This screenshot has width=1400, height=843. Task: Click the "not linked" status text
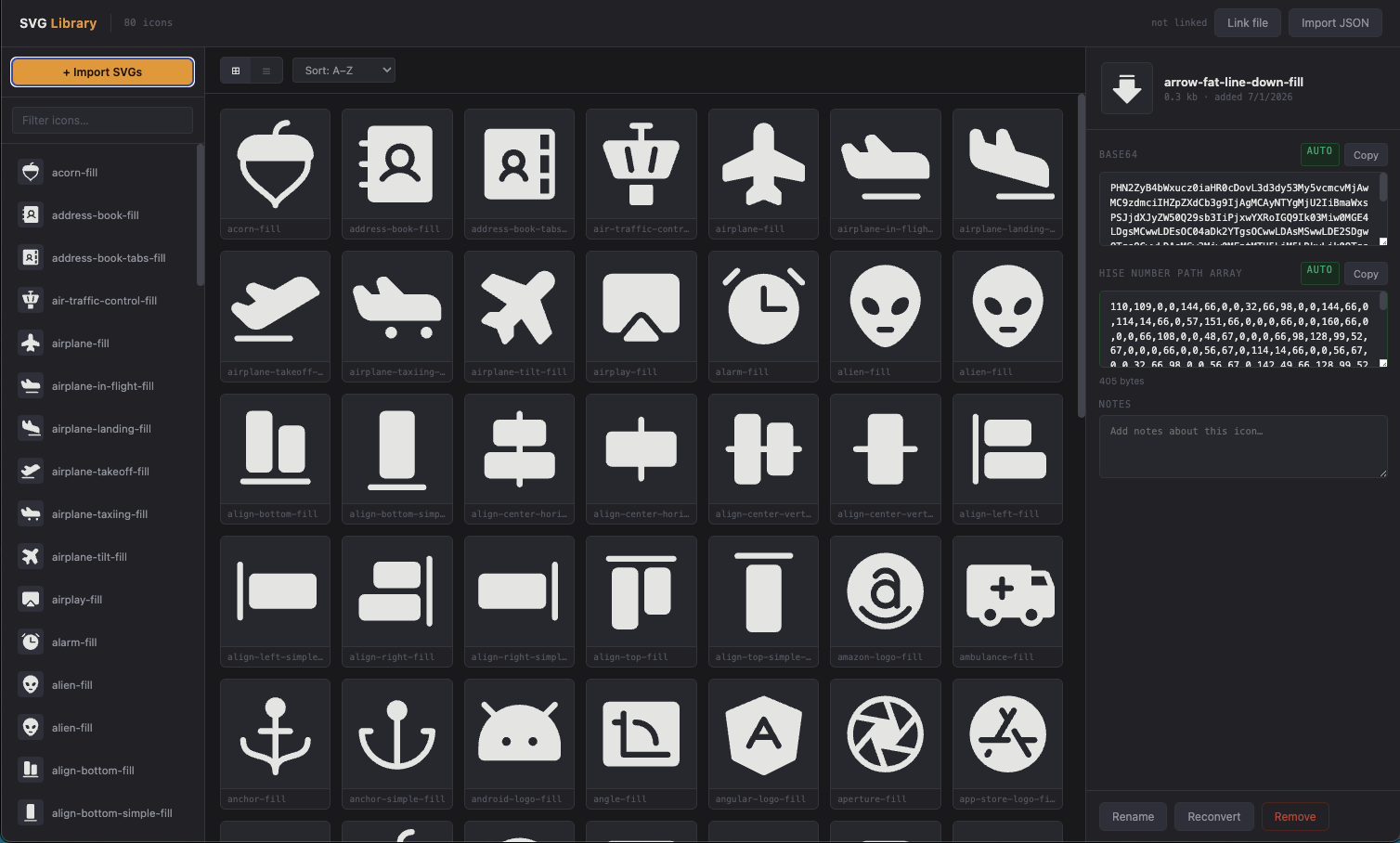pos(1179,23)
